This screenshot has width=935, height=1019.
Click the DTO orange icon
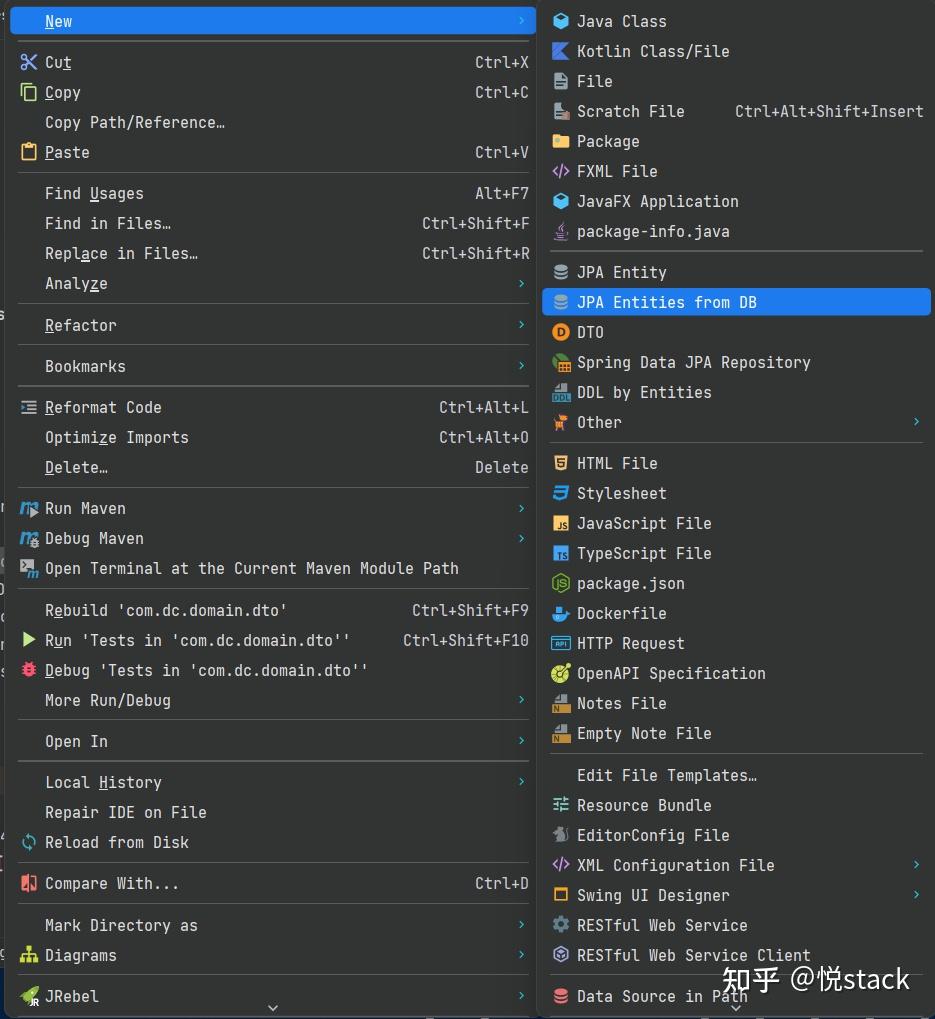click(561, 332)
